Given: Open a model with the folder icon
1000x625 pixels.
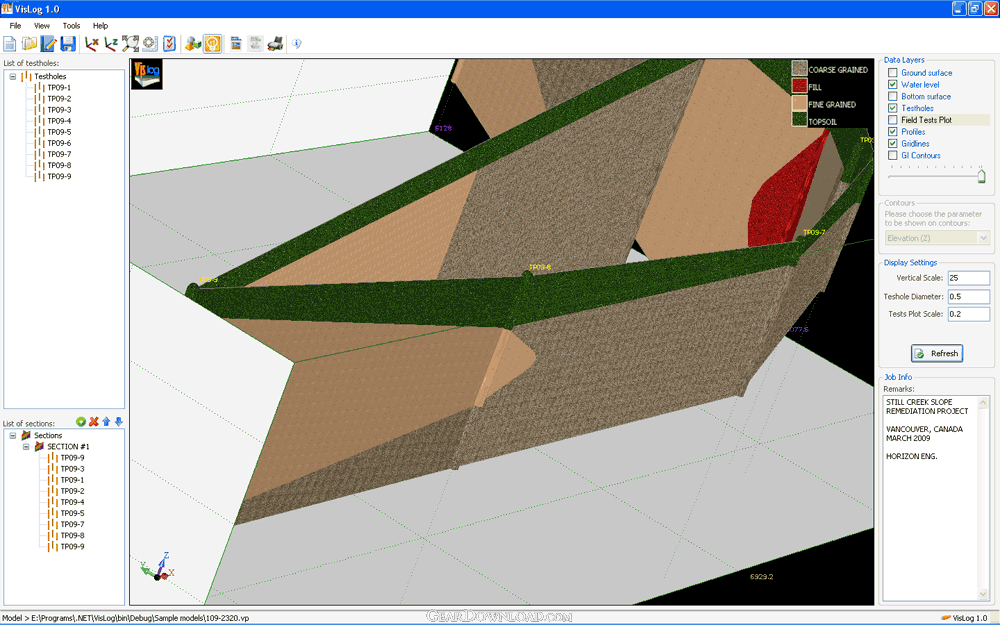Looking at the screenshot, I should 29,44.
